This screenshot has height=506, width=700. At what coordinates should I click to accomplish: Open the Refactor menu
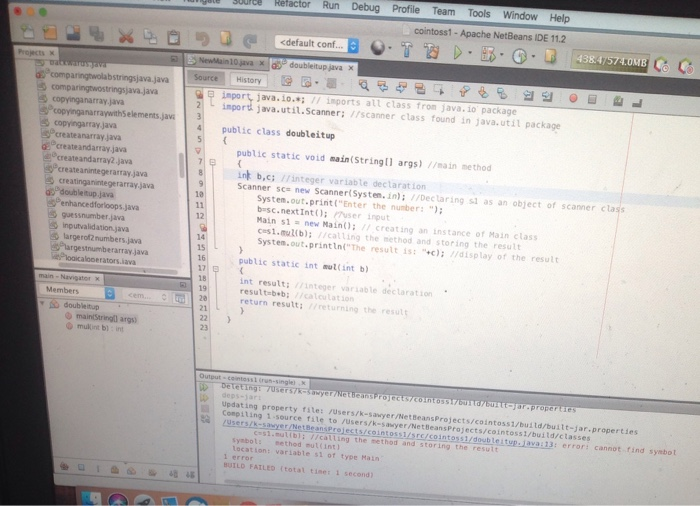292,4
